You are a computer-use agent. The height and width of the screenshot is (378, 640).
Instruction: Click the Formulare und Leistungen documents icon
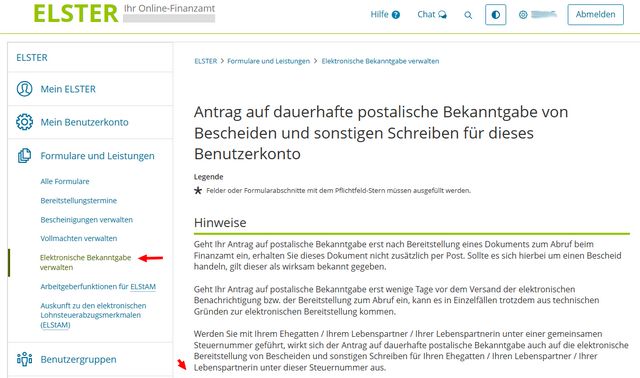(24, 156)
